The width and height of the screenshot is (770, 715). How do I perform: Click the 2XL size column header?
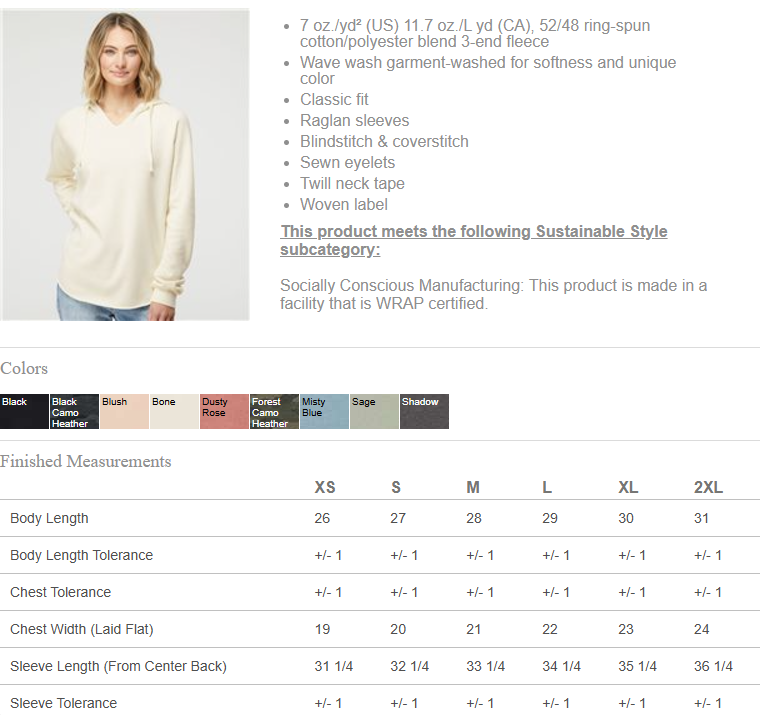[708, 487]
